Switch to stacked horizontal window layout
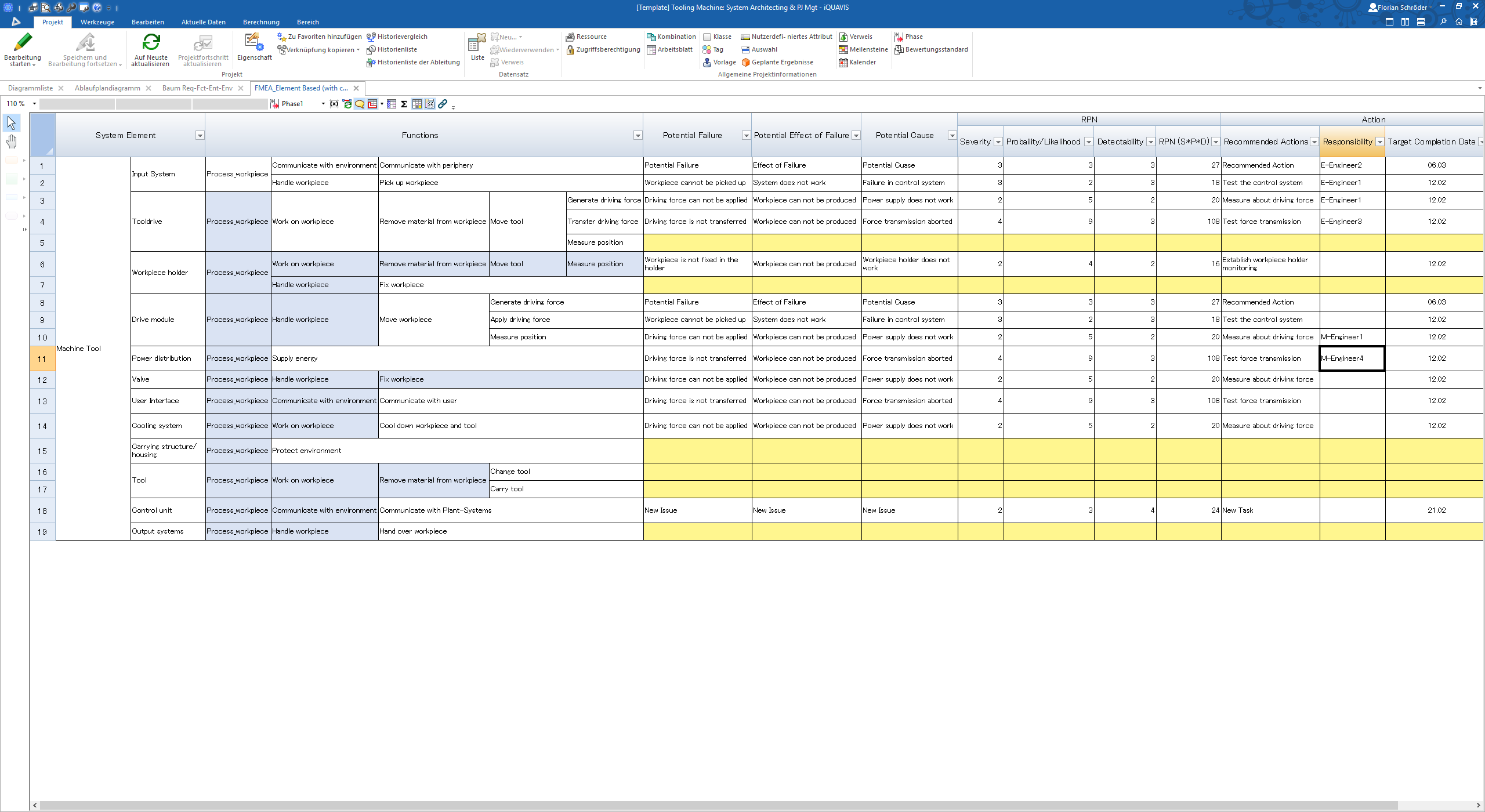This screenshot has width=1485, height=812. point(1421,22)
